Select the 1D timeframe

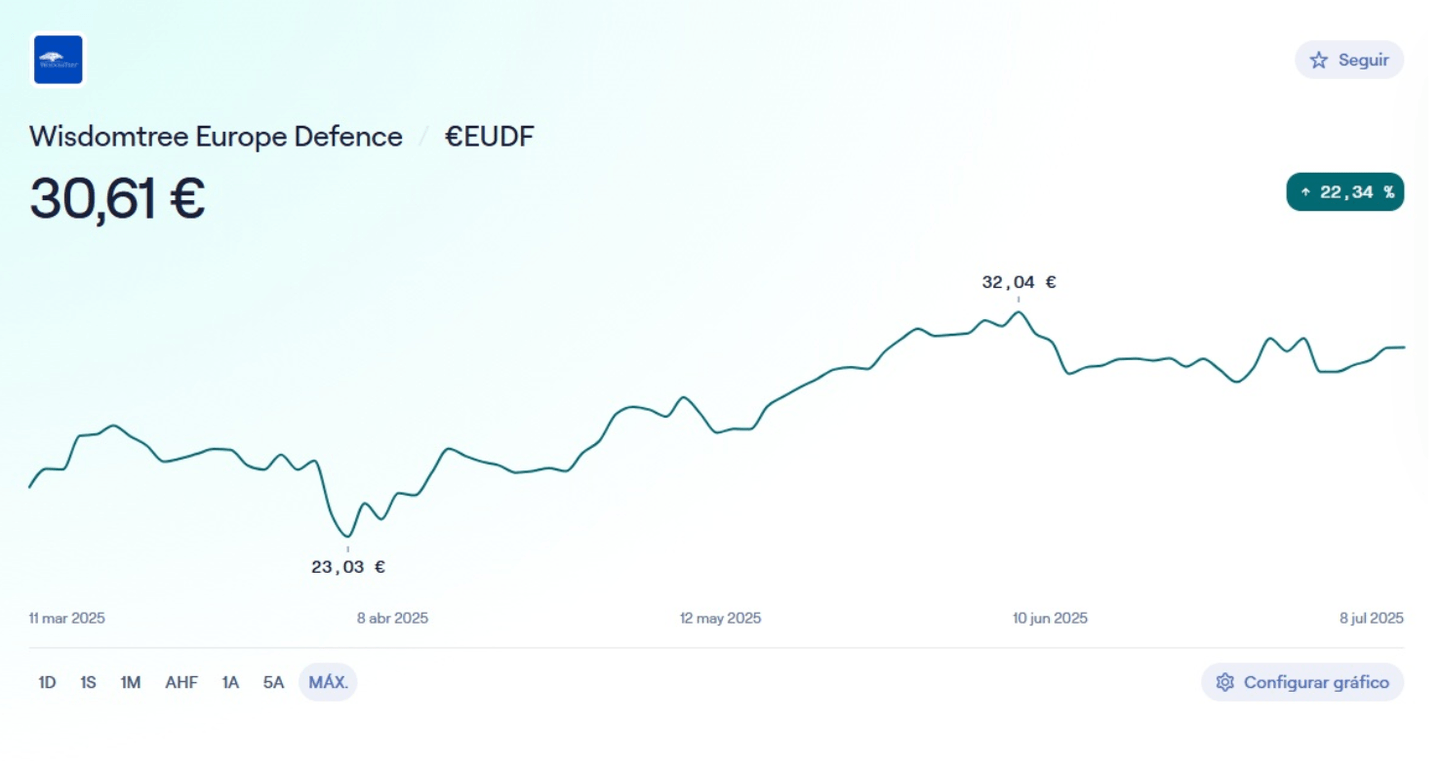pyautogui.click(x=46, y=682)
